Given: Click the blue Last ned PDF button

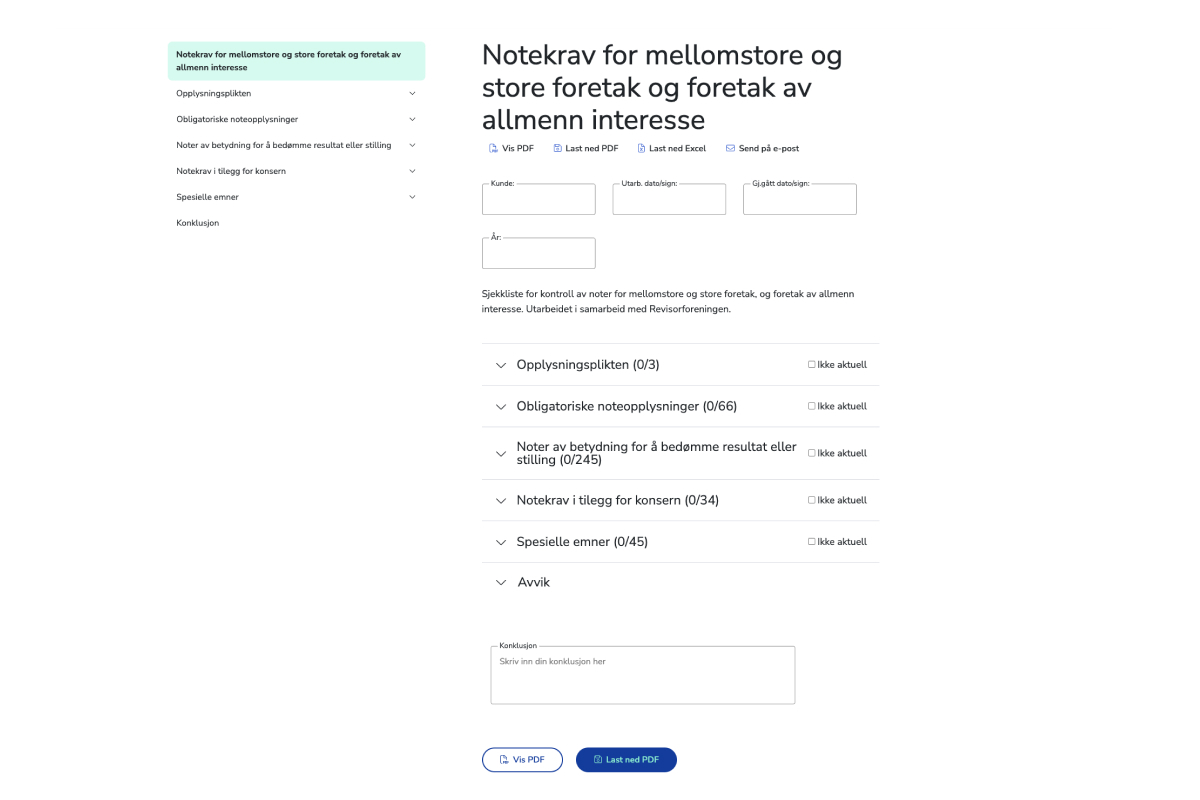Looking at the screenshot, I should pyautogui.click(x=626, y=759).
